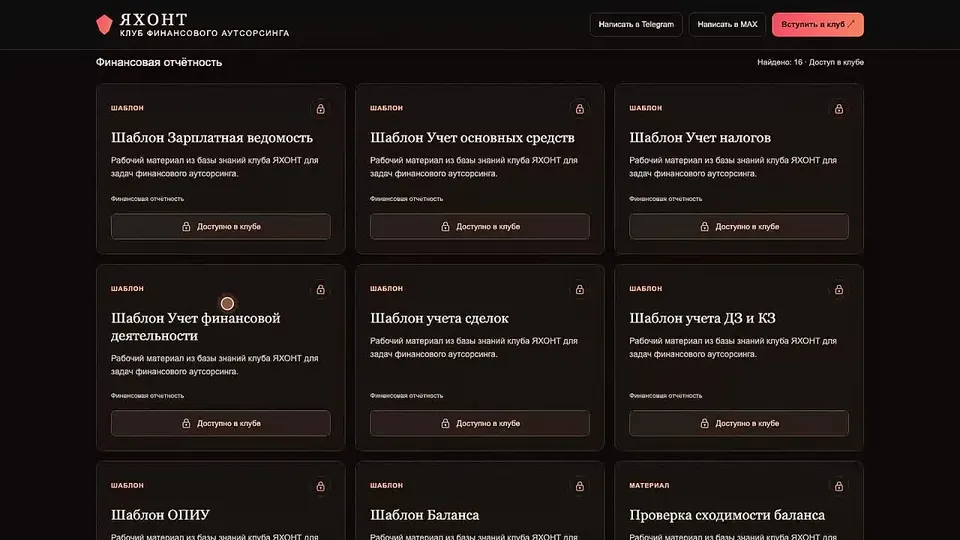This screenshot has height=540, width=960.
Task: Click the ЯХОНТ red gem logo
Action: 104,24
